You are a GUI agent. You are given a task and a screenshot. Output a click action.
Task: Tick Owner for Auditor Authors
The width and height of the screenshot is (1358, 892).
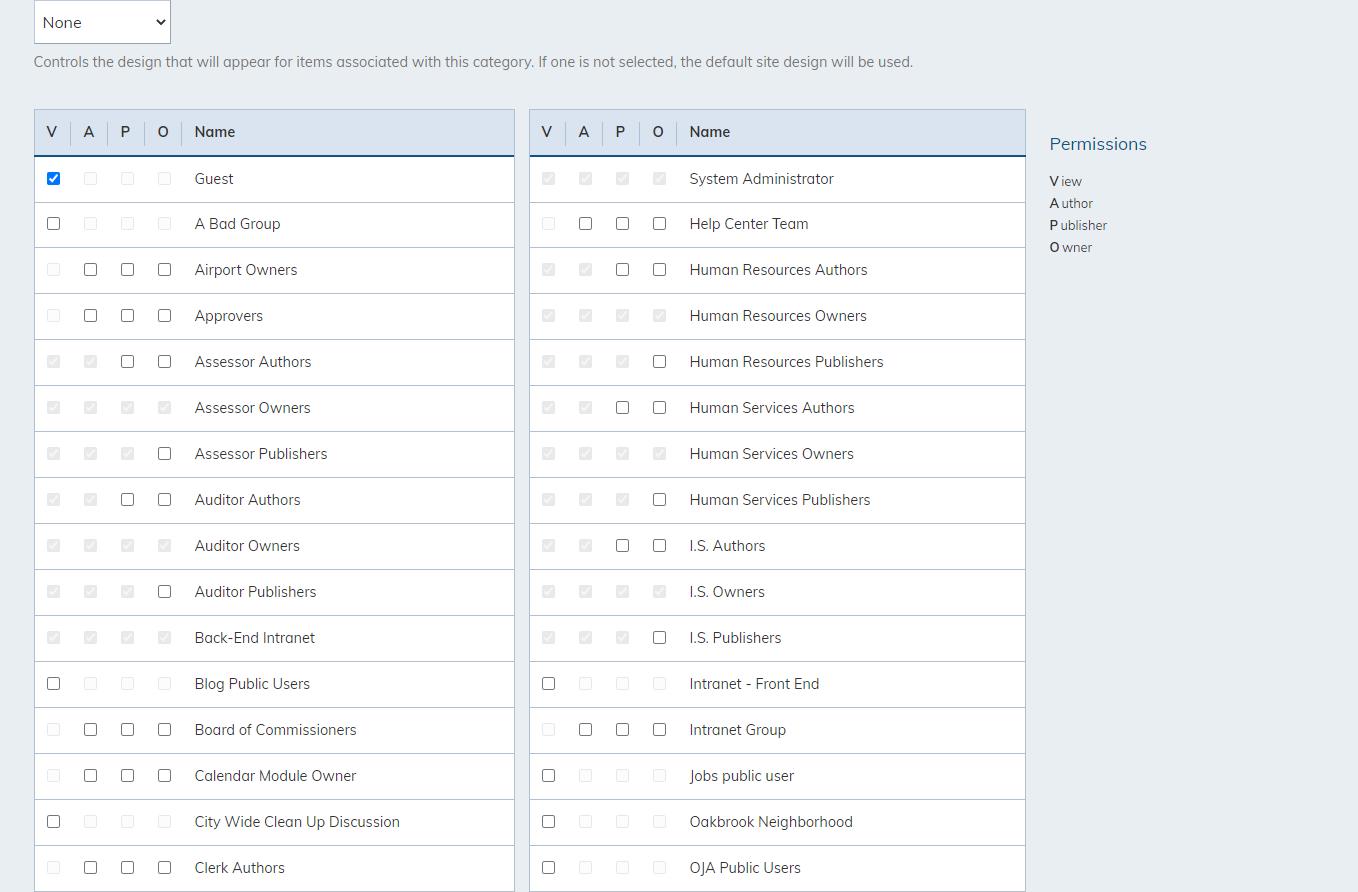[x=165, y=500]
